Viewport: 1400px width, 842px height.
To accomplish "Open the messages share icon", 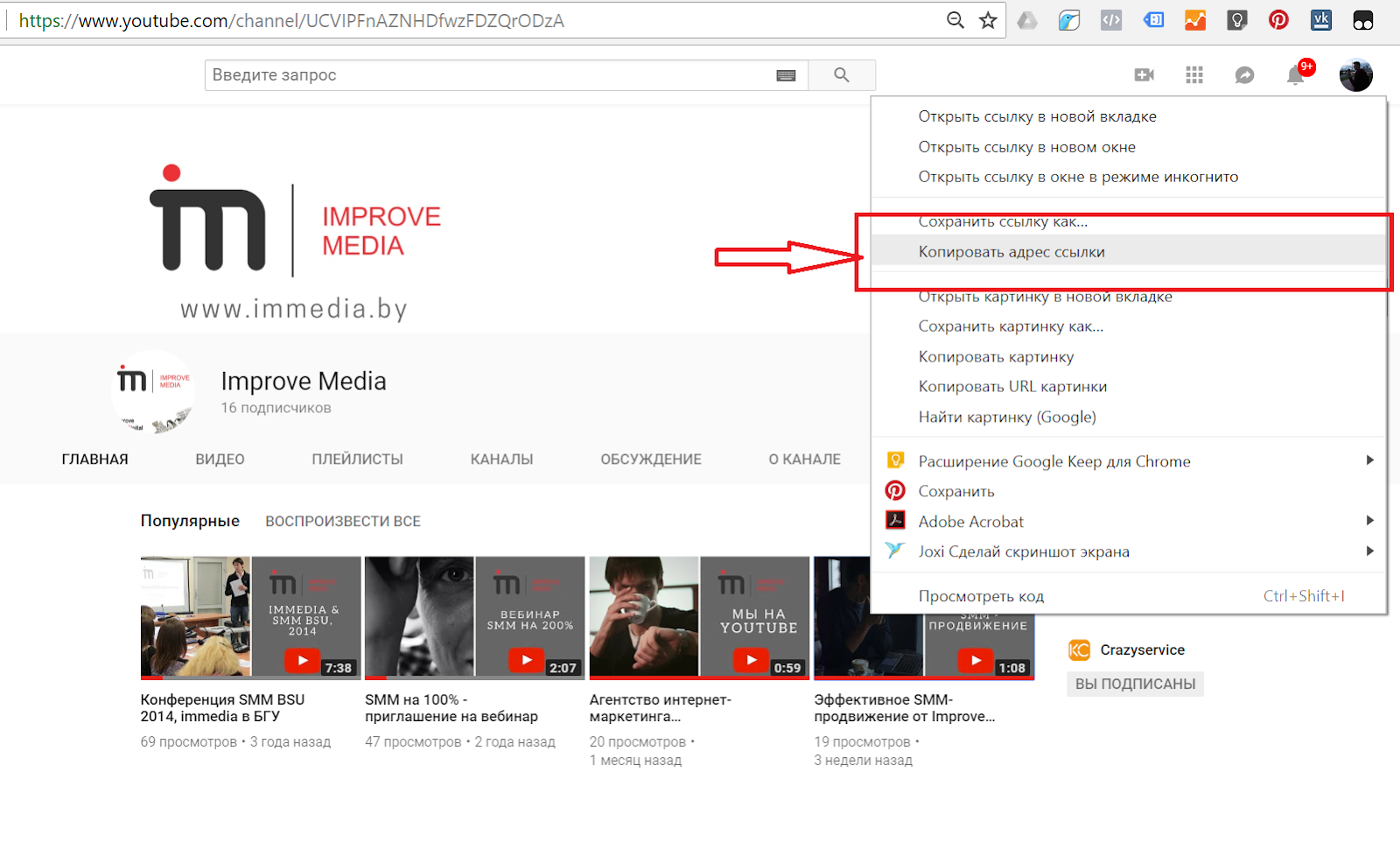I will 1244,75.
